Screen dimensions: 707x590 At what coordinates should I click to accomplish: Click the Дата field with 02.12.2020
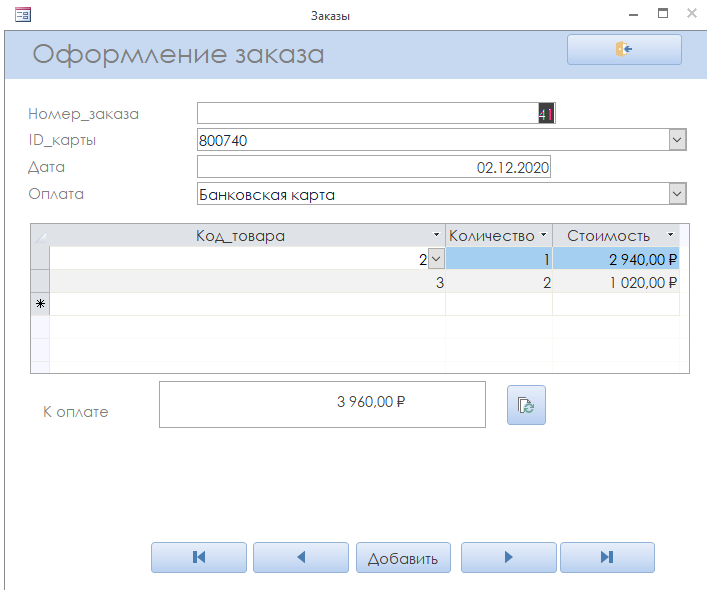pos(374,167)
